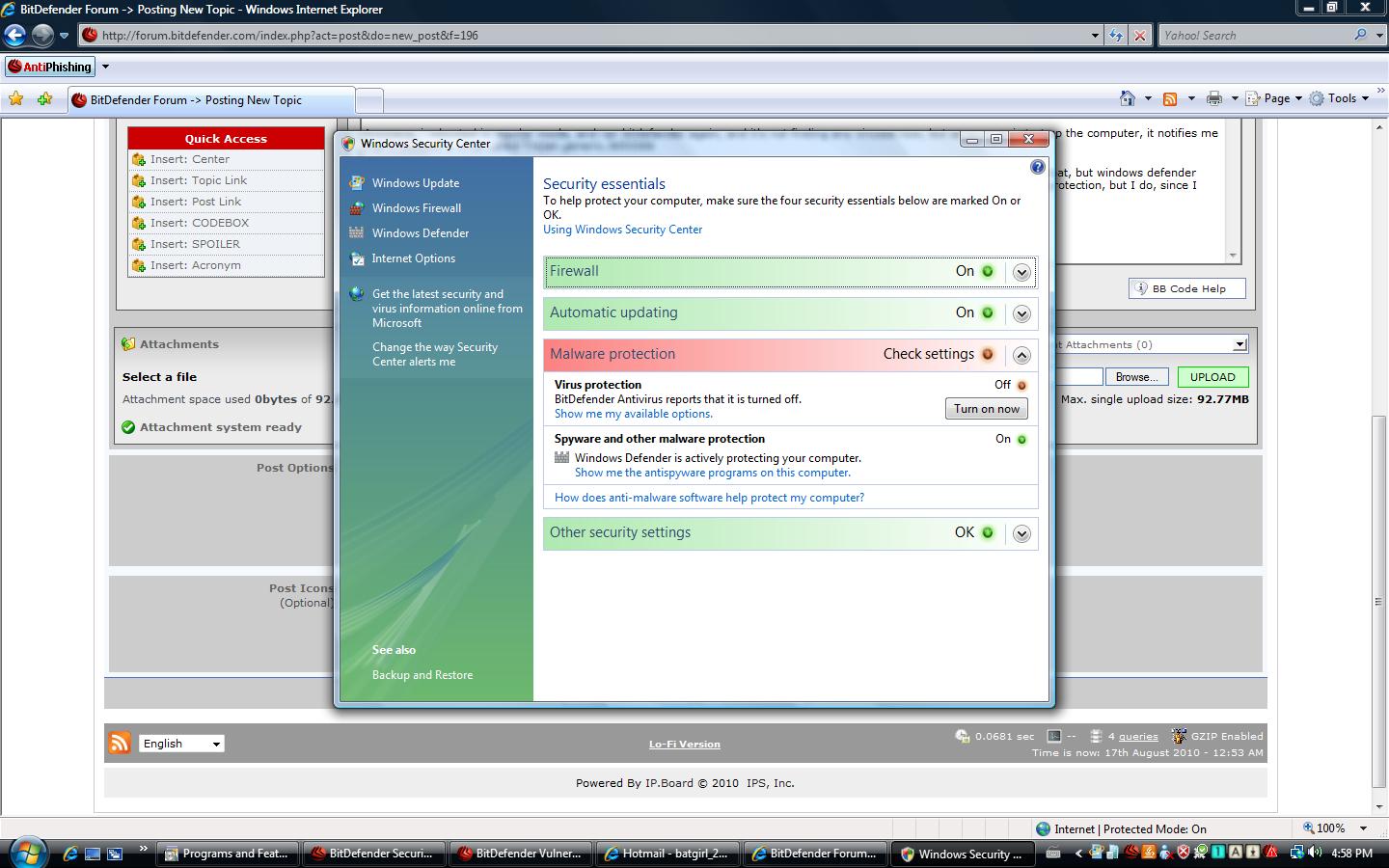This screenshot has height=868, width=1389.
Task: Go back using IE back arrow
Action: (x=14, y=36)
